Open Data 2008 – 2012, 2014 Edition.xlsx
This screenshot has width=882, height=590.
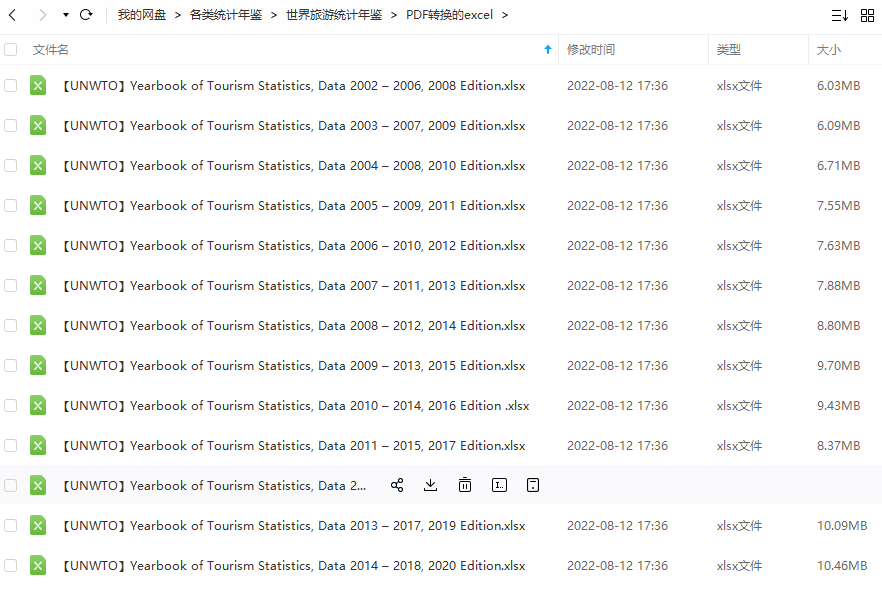click(x=294, y=325)
